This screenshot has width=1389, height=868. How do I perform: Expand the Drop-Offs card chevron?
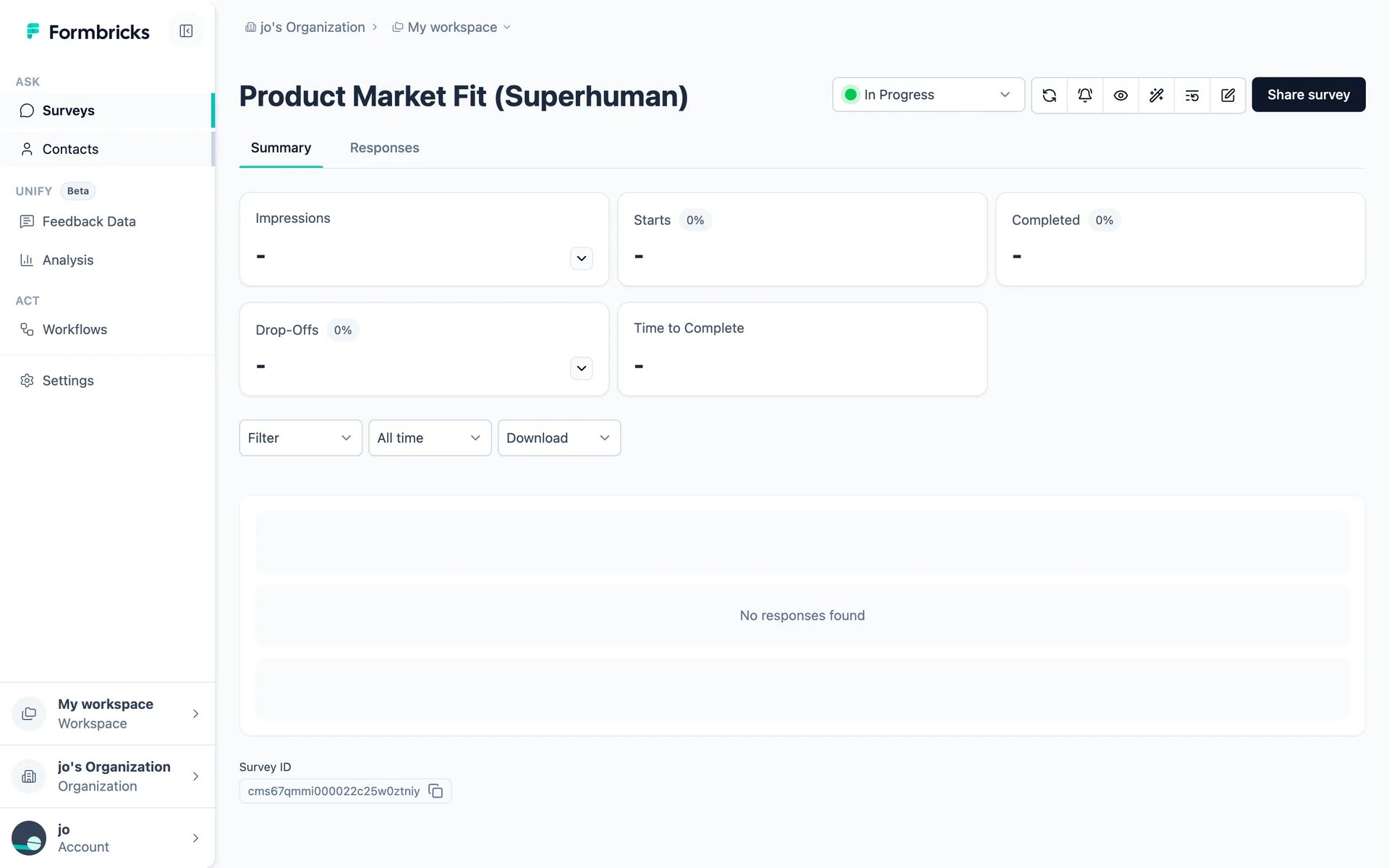click(581, 368)
